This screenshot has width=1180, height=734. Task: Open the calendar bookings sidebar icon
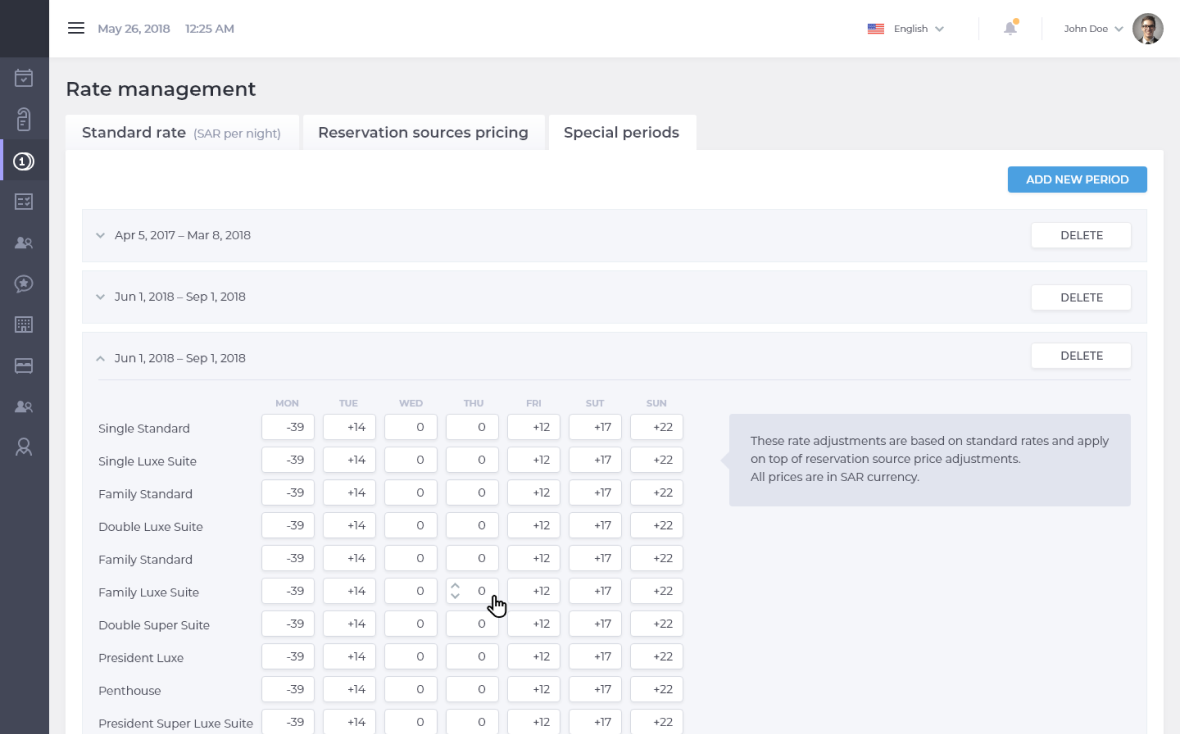[x=24, y=77]
